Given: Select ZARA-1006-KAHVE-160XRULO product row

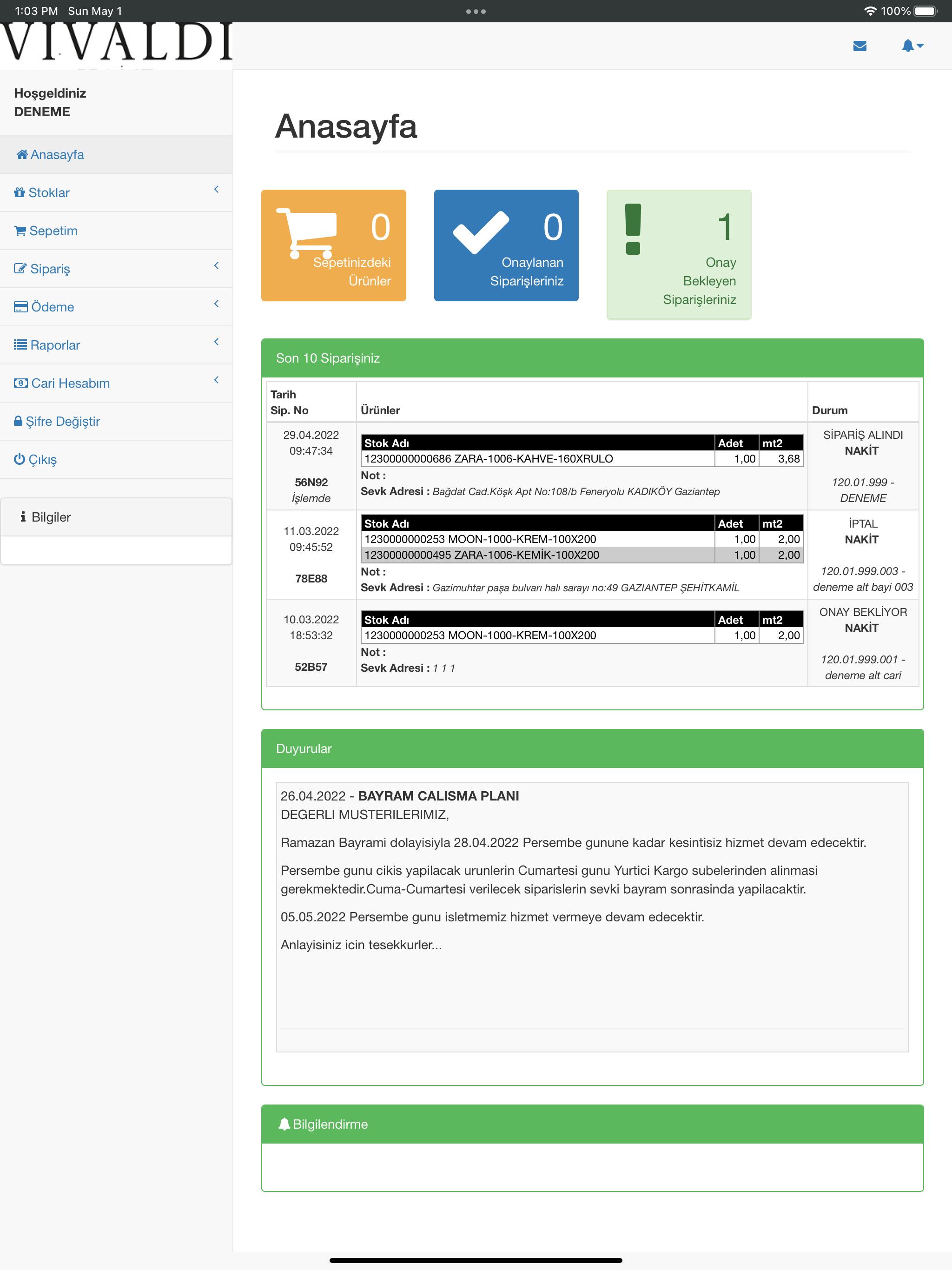Looking at the screenshot, I should pos(582,459).
